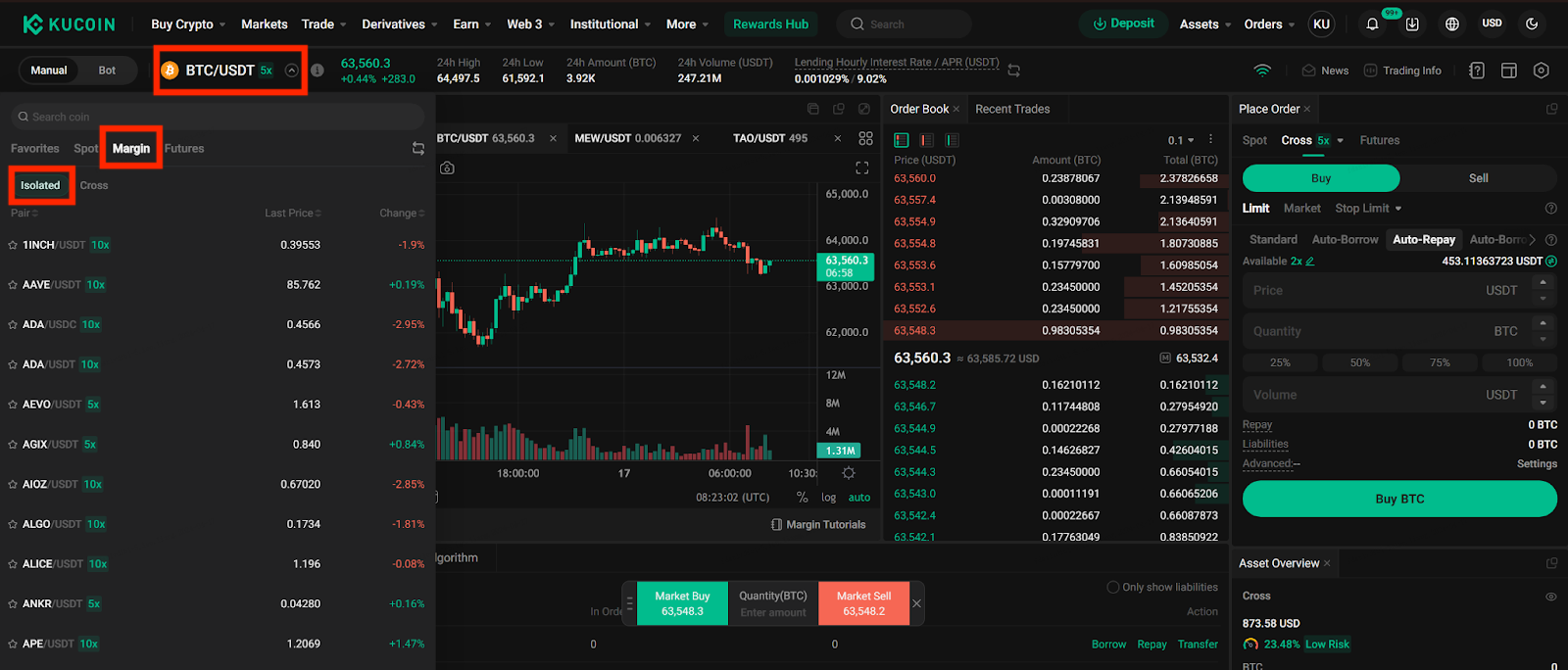Screen dimensions: 1568x670
Task: Click the transfer icon next to available USDT
Action: coord(1551,262)
